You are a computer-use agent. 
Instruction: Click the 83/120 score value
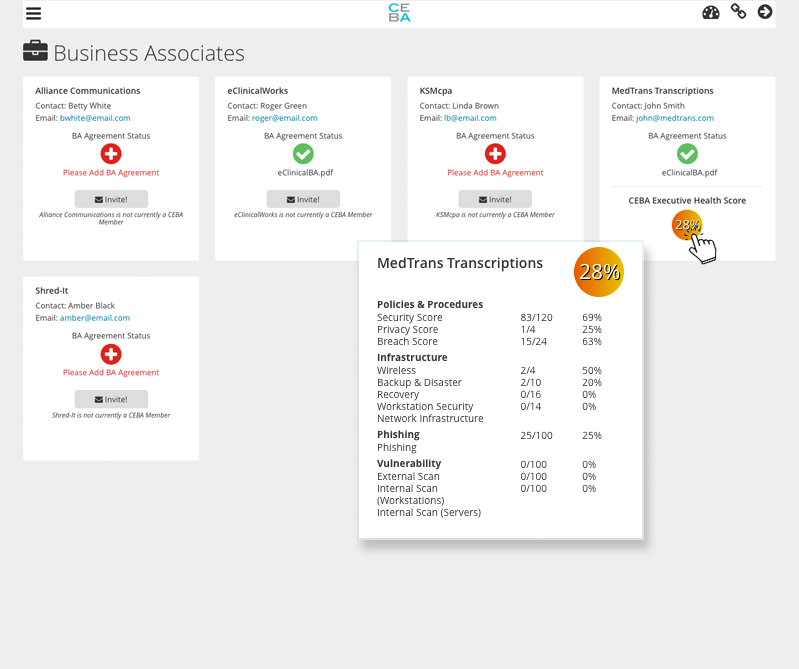(x=536, y=317)
